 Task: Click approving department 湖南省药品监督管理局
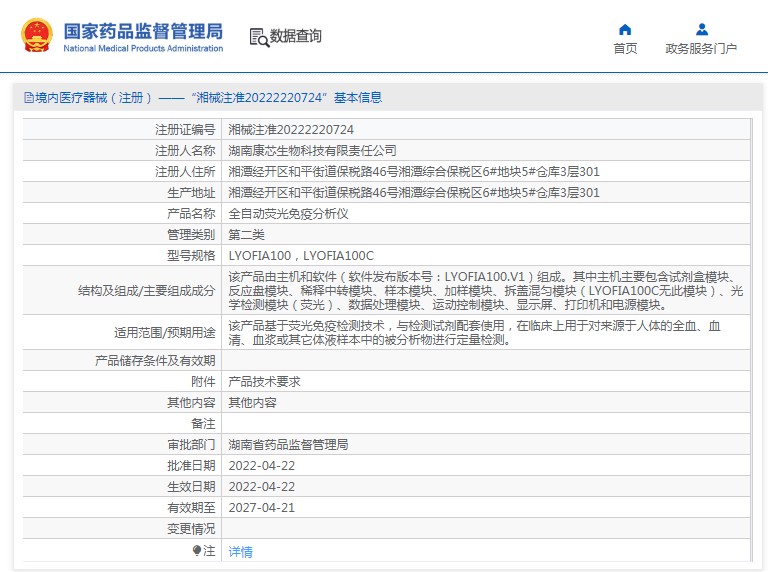[x=288, y=445]
